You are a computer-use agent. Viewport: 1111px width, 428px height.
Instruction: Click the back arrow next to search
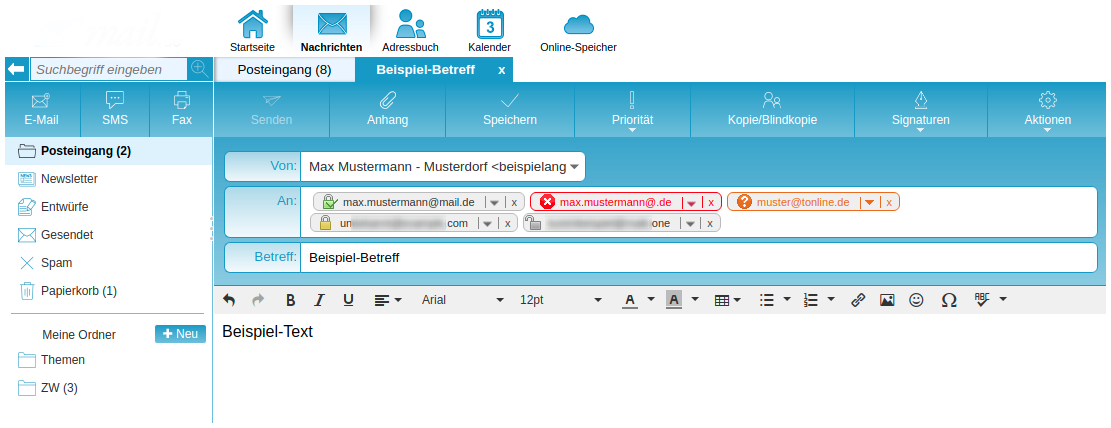(x=16, y=69)
